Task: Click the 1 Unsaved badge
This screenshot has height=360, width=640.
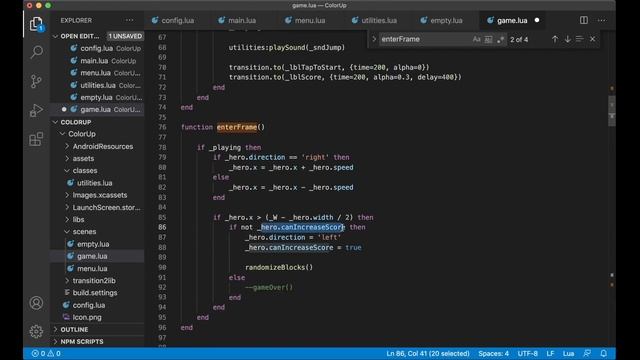Action: (x=125, y=36)
